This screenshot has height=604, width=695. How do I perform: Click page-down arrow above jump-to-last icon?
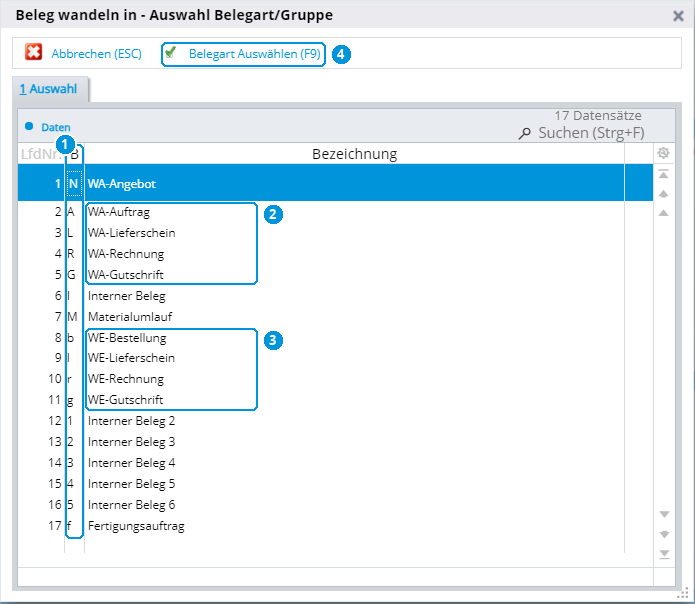click(x=664, y=534)
